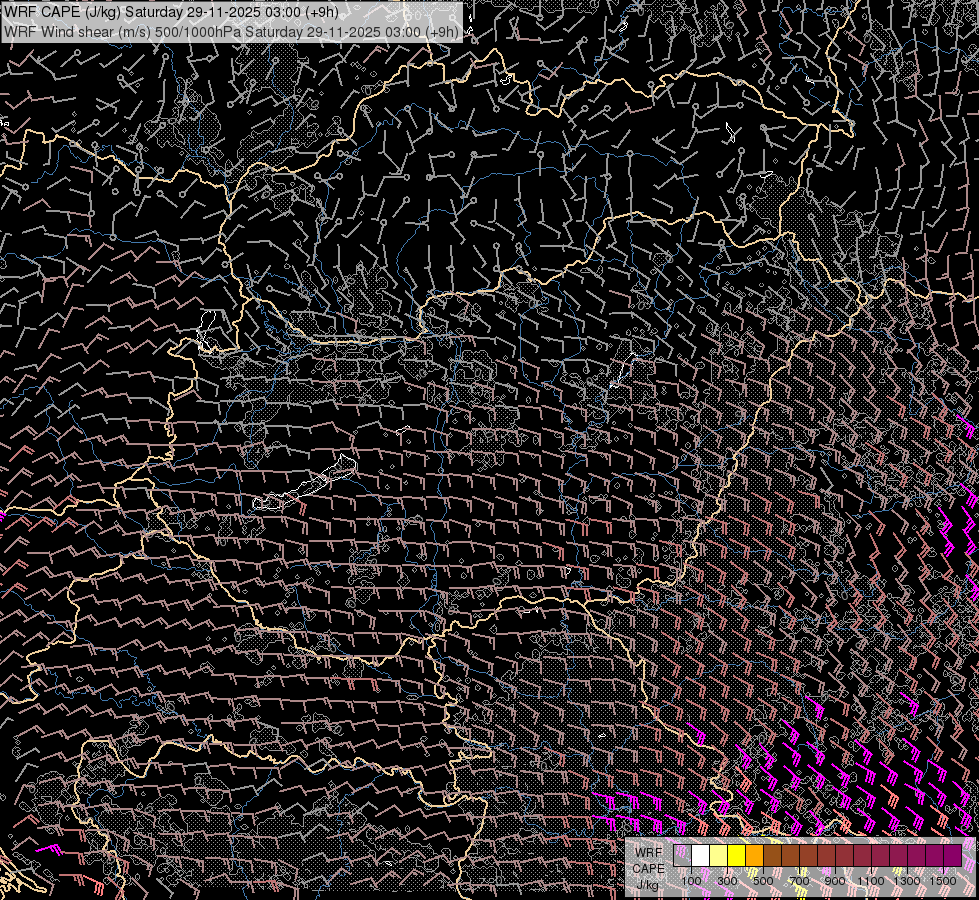This screenshot has width=979, height=900.
Task: Select the 1100 legend scale label
Action: coord(871,880)
